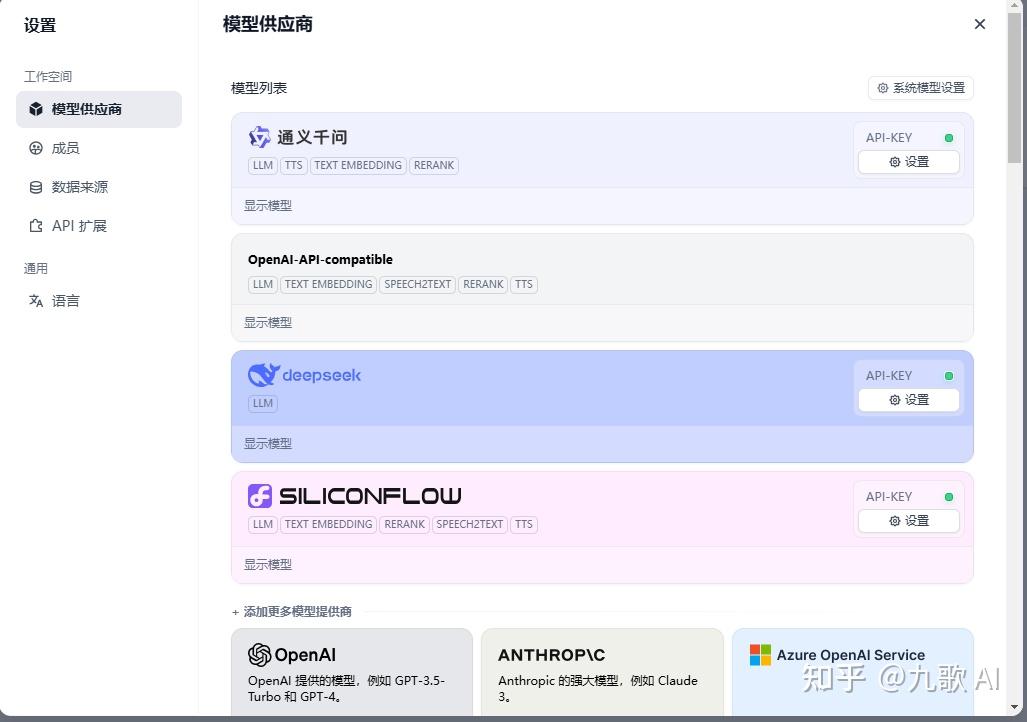This screenshot has height=722, width=1027.
Task: Switch to the 成员 section
Action: pyautogui.click(x=64, y=147)
